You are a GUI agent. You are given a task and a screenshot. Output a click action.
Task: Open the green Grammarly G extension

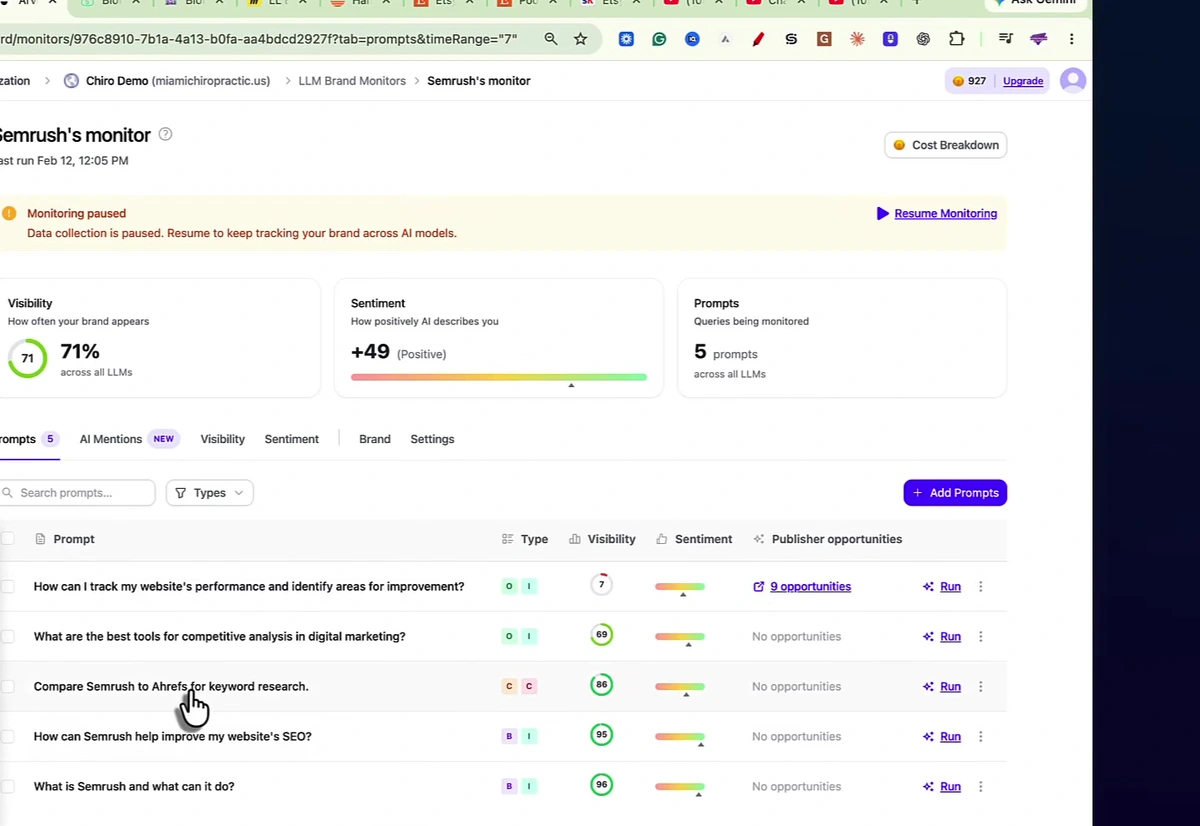pos(659,39)
